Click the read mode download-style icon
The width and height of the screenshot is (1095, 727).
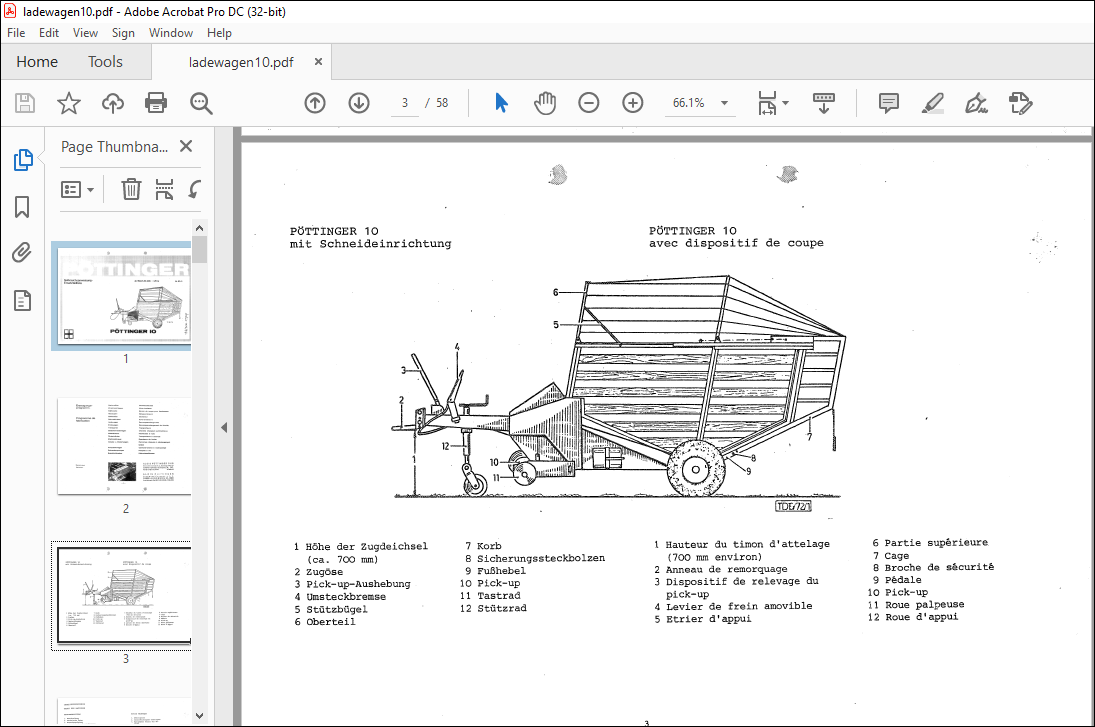coord(824,103)
